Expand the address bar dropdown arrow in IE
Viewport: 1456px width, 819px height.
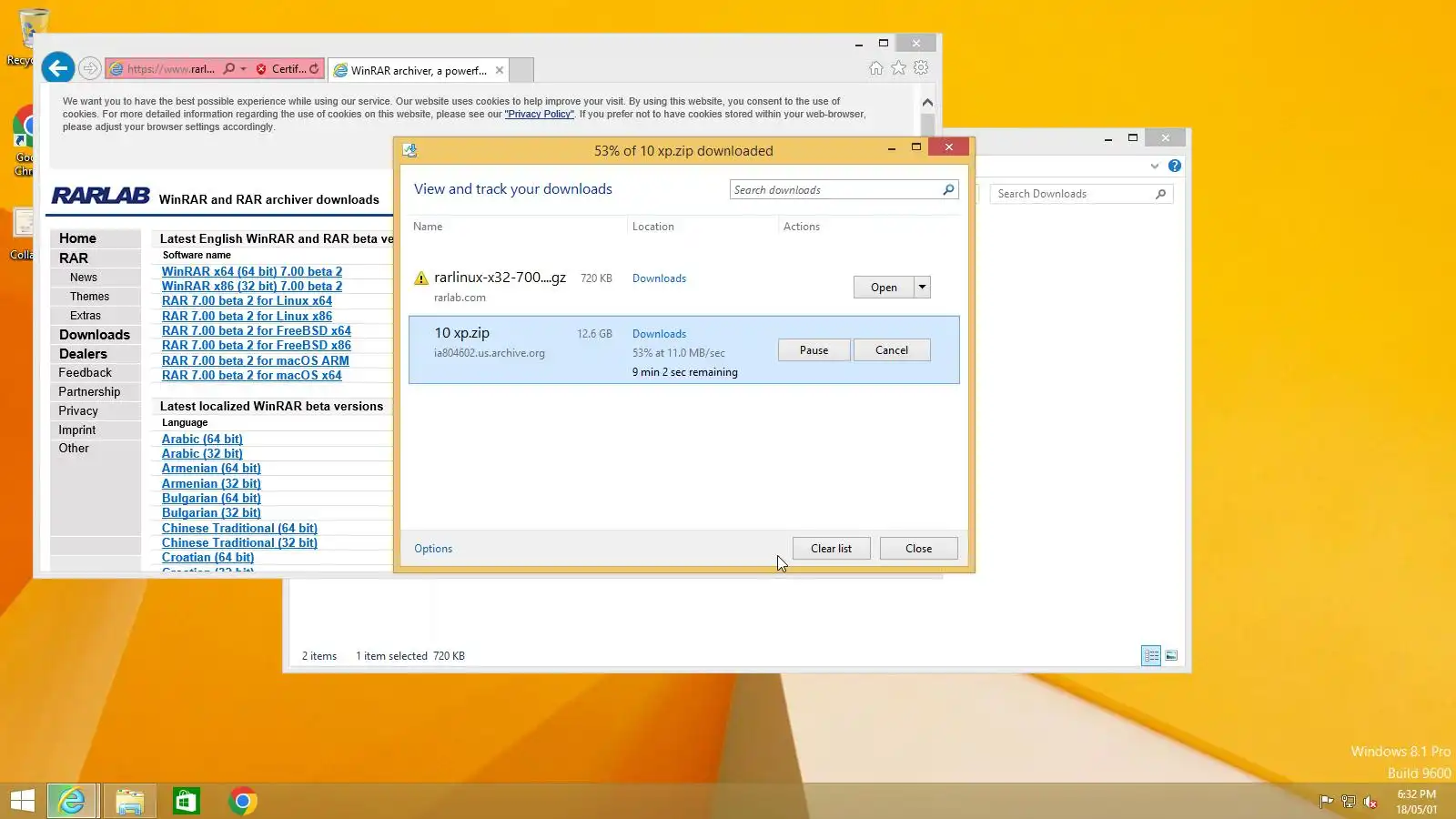[243, 69]
